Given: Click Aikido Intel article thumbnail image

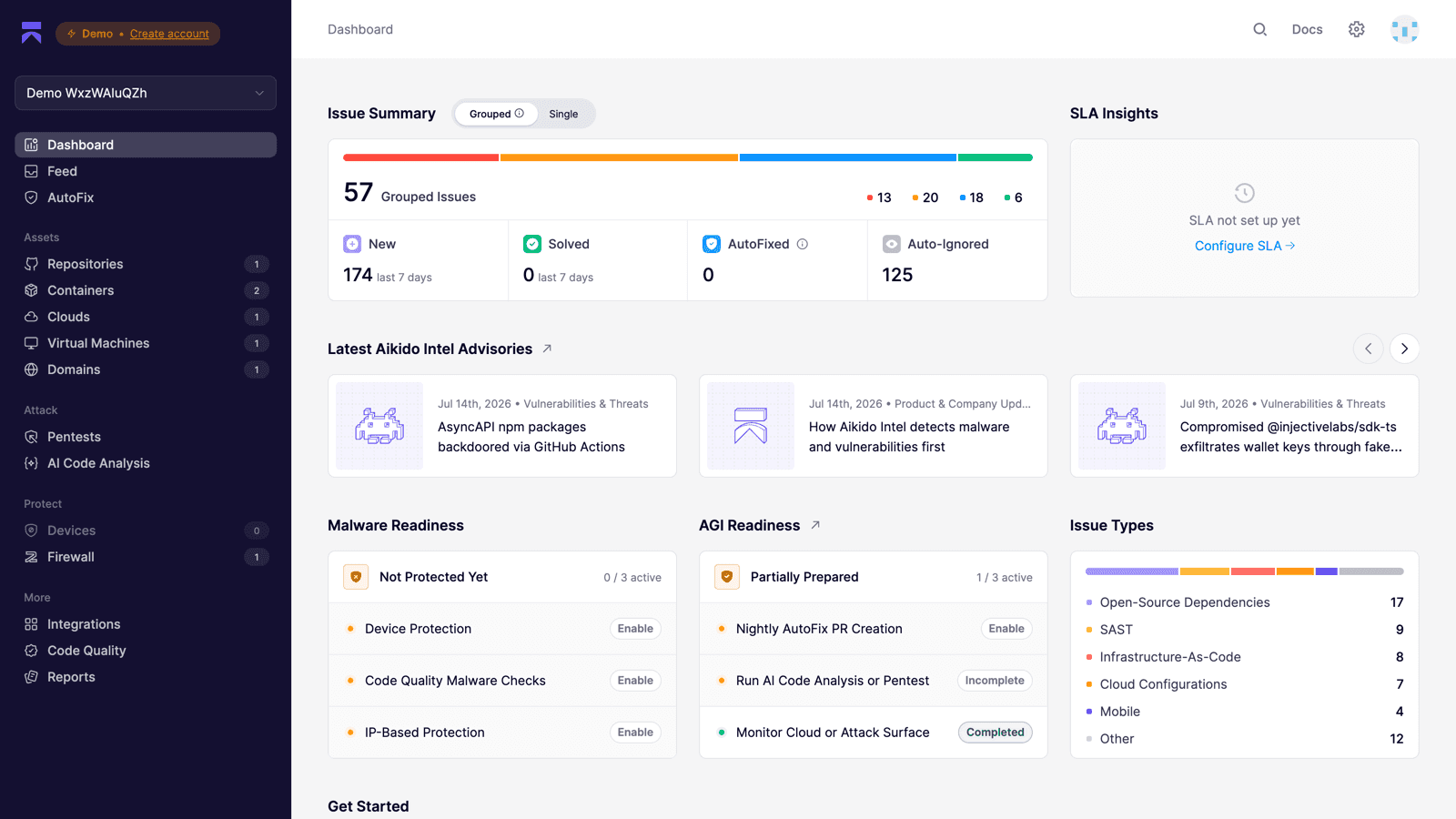Looking at the screenshot, I should [x=751, y=426].
